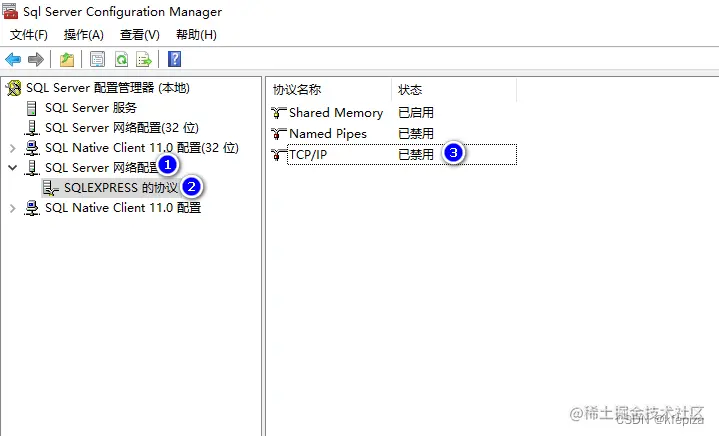Select SQL Native Client 11.0 配置 item
Image resolution: width=719 pixels, height=436 pixels.
123,208
